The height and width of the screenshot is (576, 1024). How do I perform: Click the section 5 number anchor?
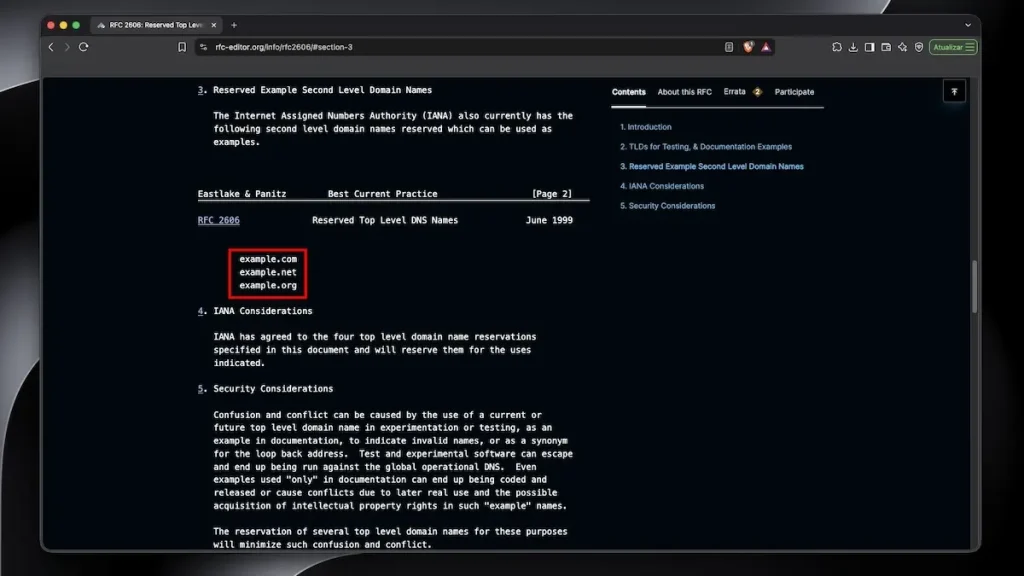point(201,389)
